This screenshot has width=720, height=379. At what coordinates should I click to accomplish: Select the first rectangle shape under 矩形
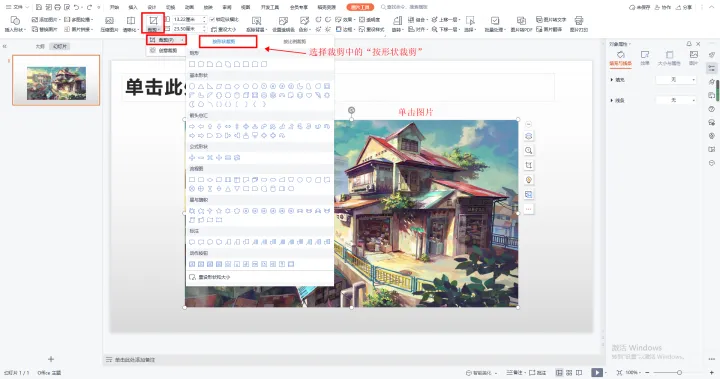point(192,64)
